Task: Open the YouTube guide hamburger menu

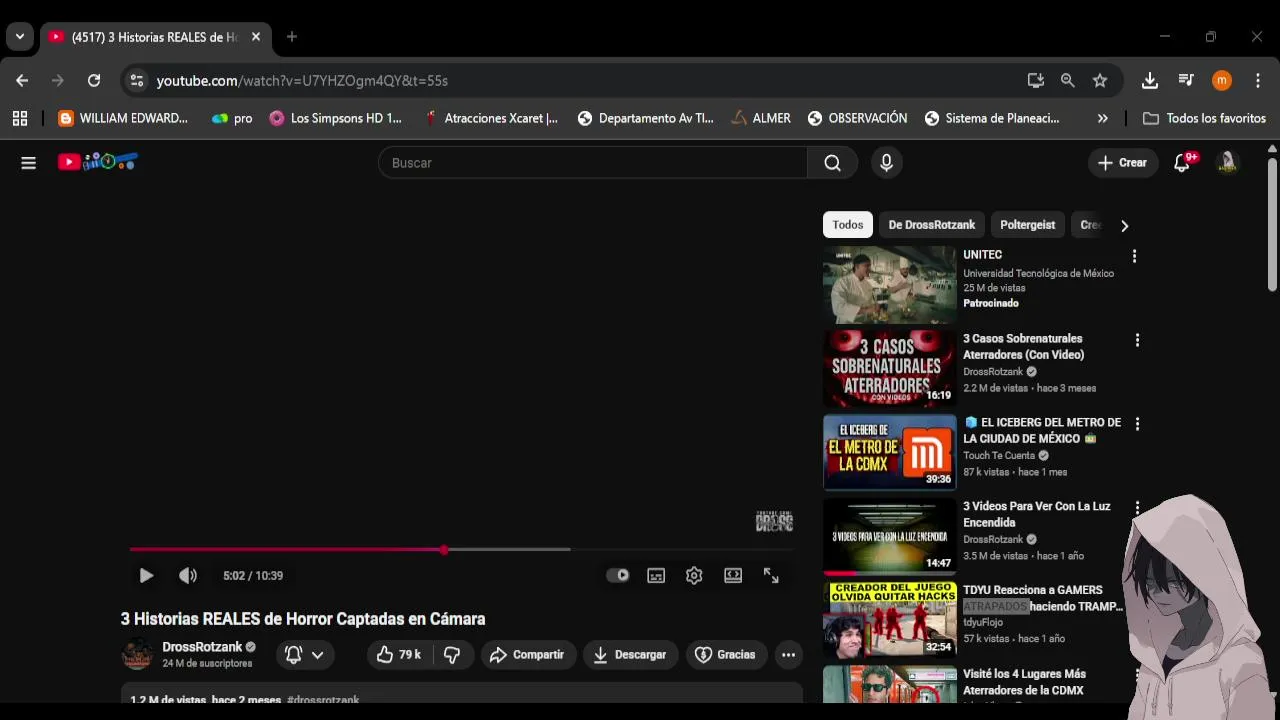Action: click(28, 163)
